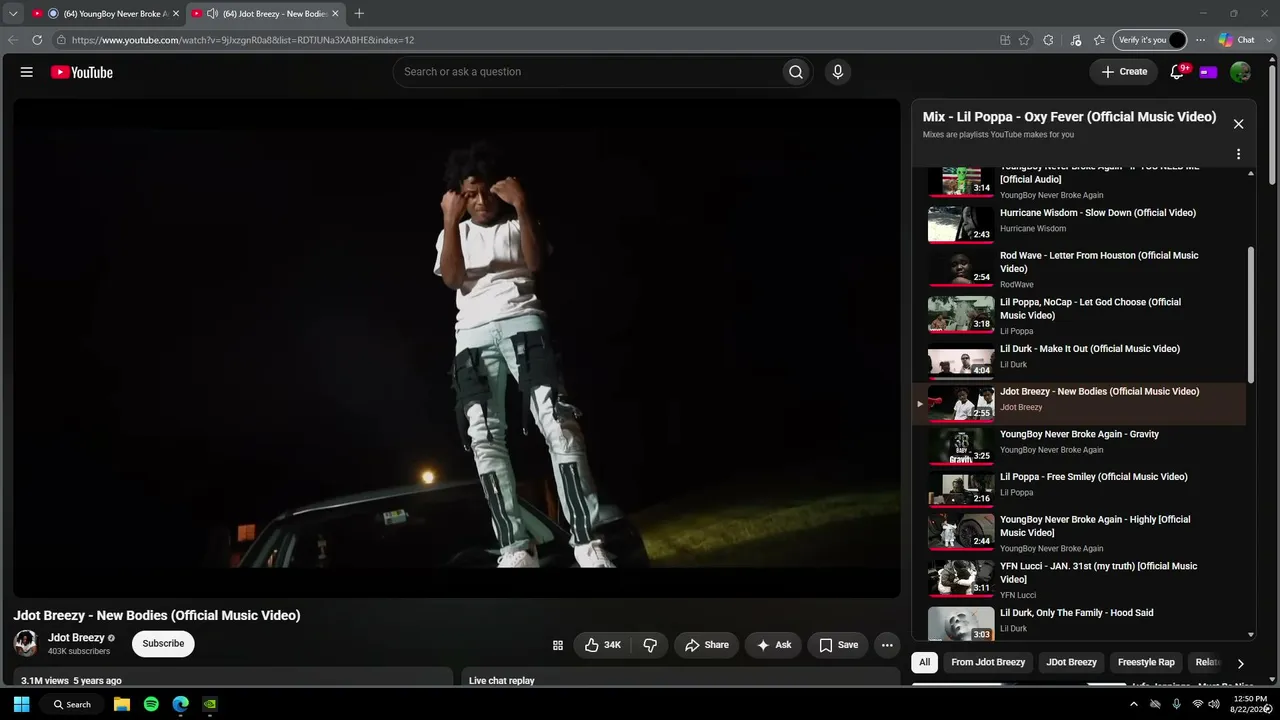The image size is (1280, 720).
Task: Open the Copilot Chat sidebar
Action: [x=1237, y=40]
